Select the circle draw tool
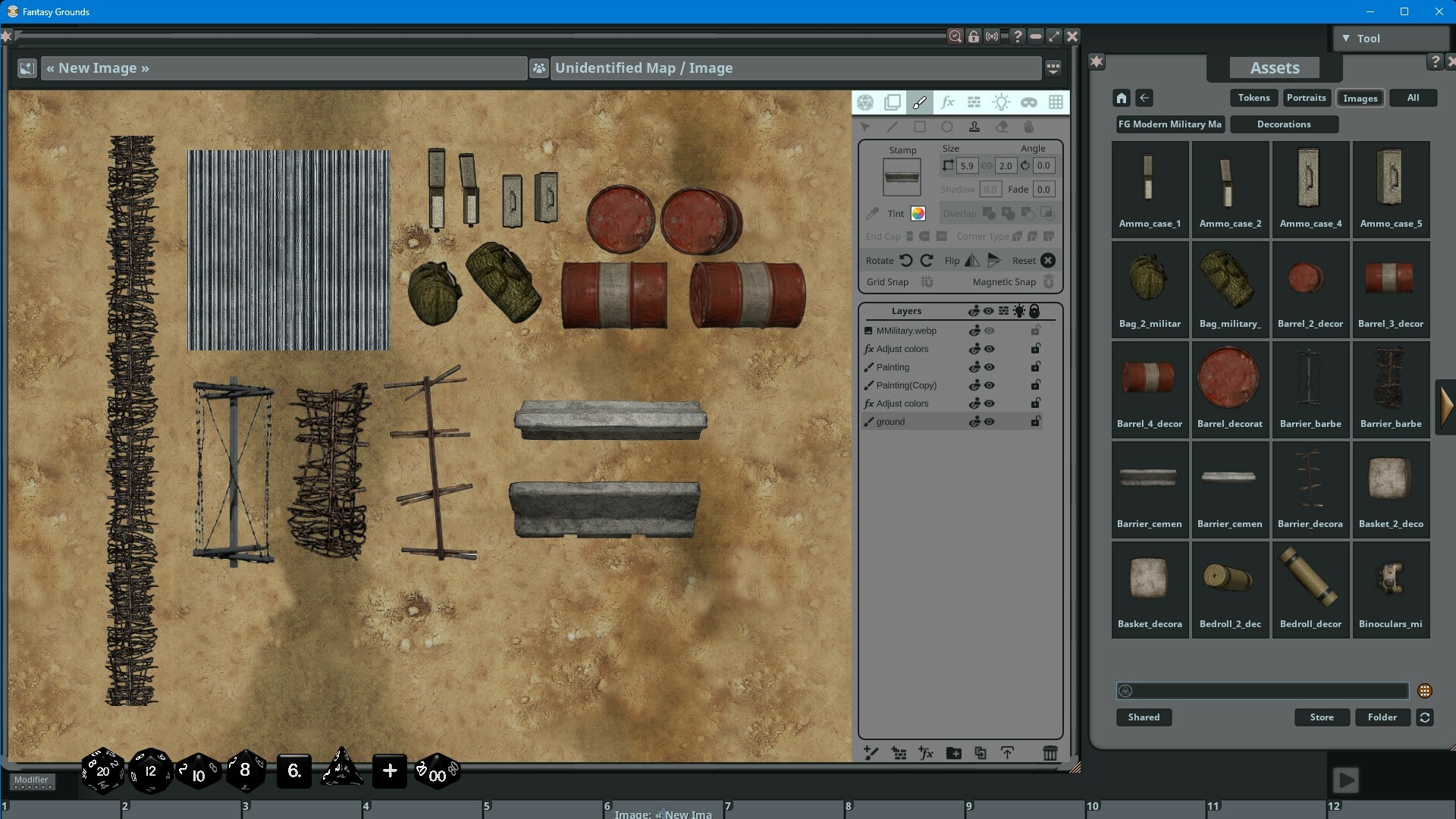This screenshot has height=819, width=1456. click(947, 127)
